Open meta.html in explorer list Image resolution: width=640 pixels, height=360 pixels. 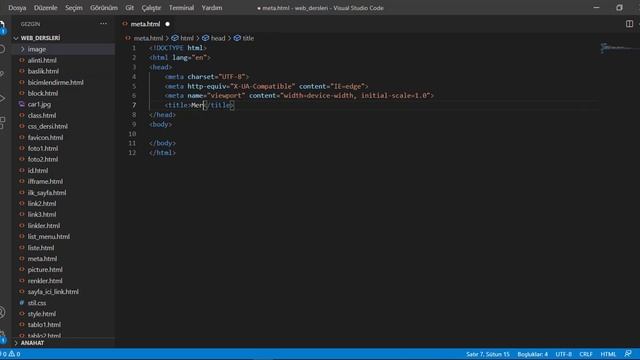[42, 258]
